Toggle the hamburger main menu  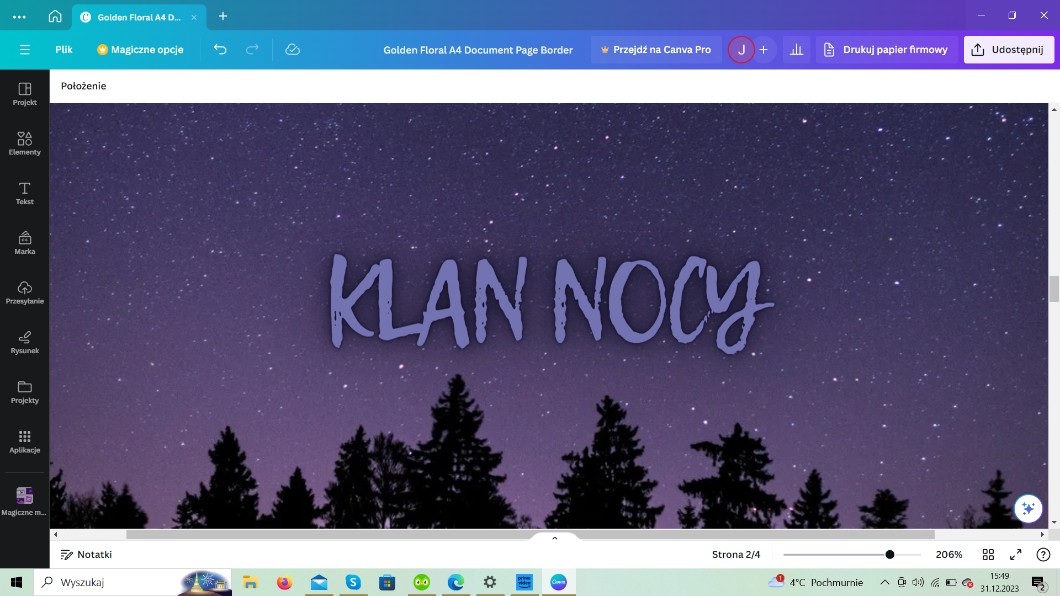25,49
